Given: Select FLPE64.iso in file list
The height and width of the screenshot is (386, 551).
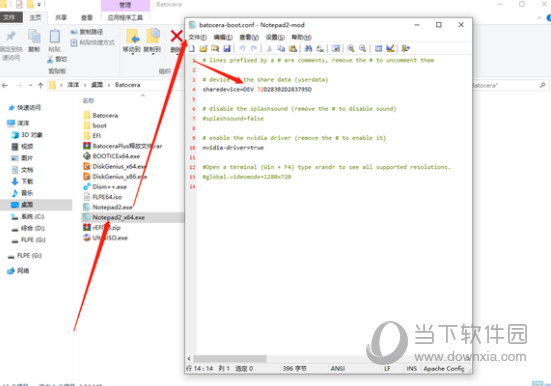Looking at the screenshot, I should 103,197.
